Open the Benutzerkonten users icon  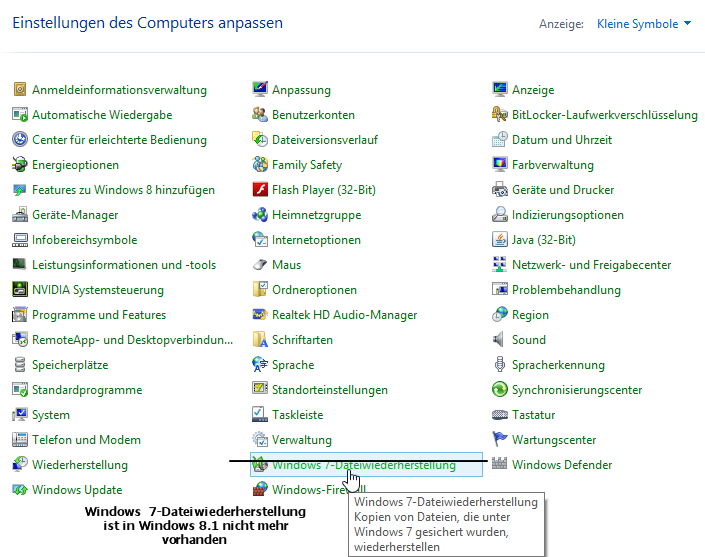pos(260,115)
